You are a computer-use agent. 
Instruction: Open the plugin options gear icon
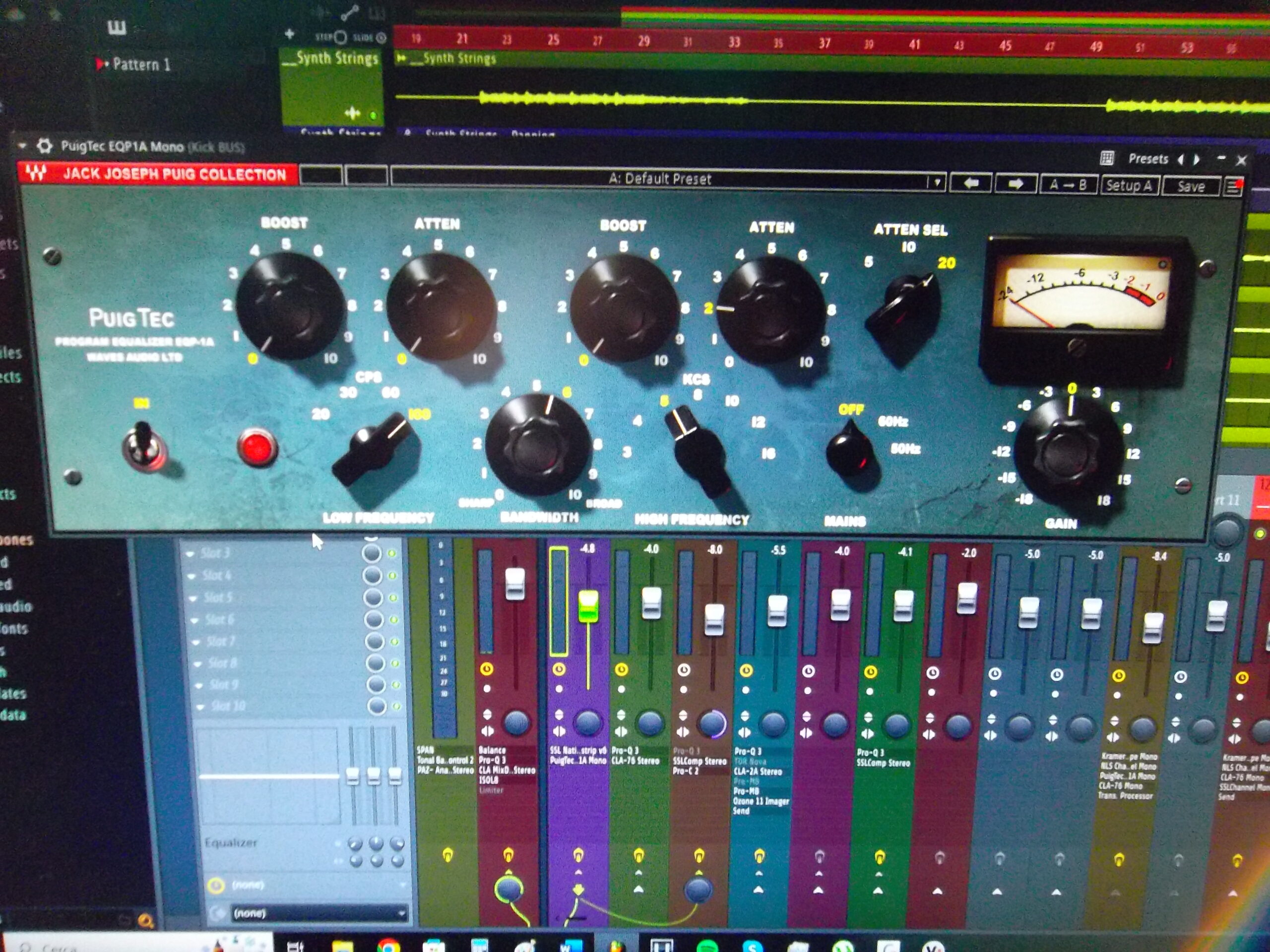[x=44, y=146]
